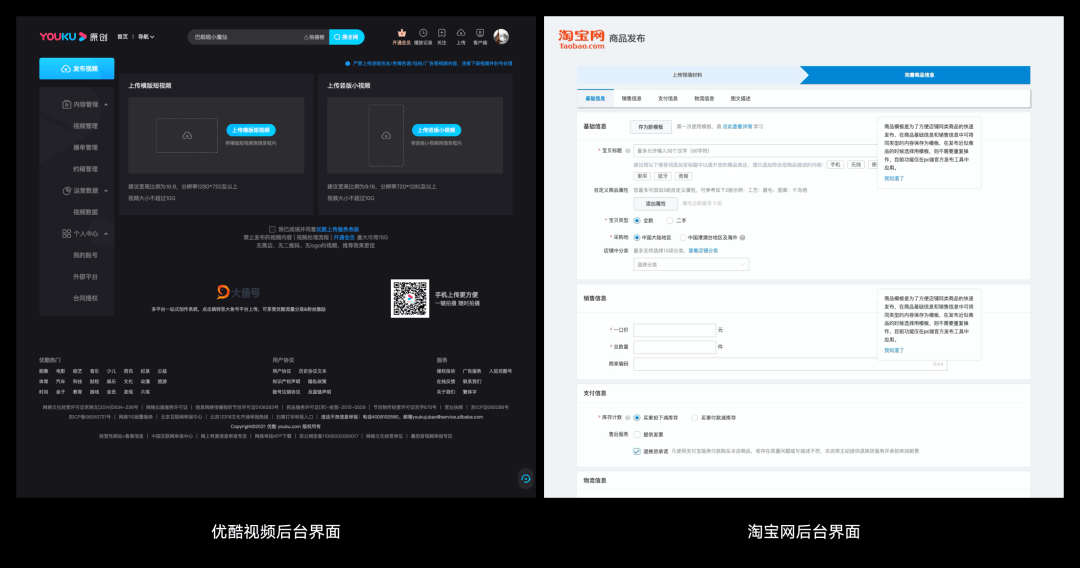This screenshot has height=568, width=1080.
Task: Click the QR code for mobile upload
Action: 410,298
